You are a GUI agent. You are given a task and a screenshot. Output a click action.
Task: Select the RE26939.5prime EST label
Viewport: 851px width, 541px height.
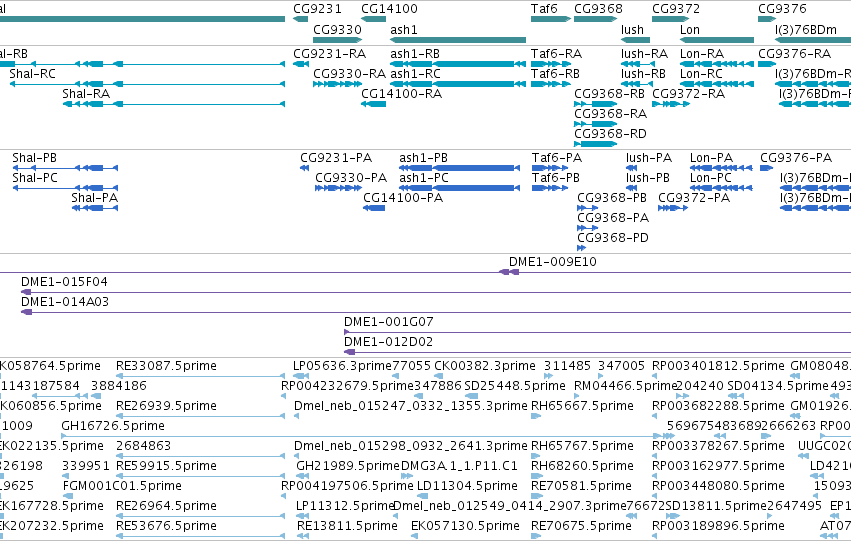tap(166, 405)
